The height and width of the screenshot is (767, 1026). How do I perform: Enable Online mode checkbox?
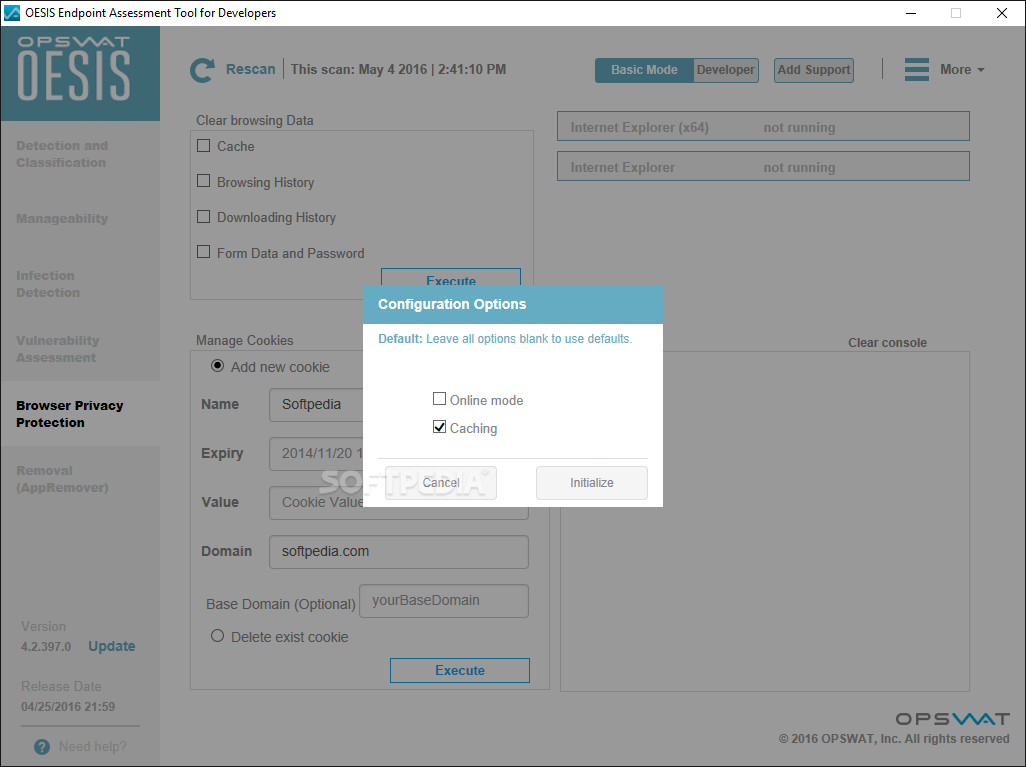[439, 399]
